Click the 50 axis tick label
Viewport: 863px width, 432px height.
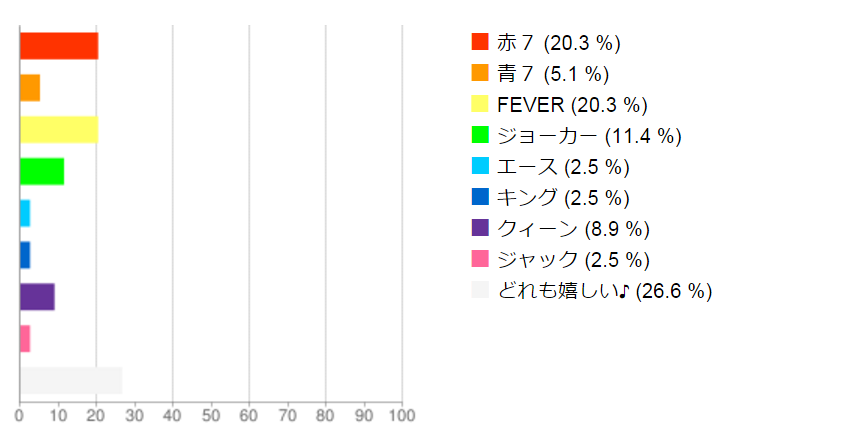click(211, 416)
